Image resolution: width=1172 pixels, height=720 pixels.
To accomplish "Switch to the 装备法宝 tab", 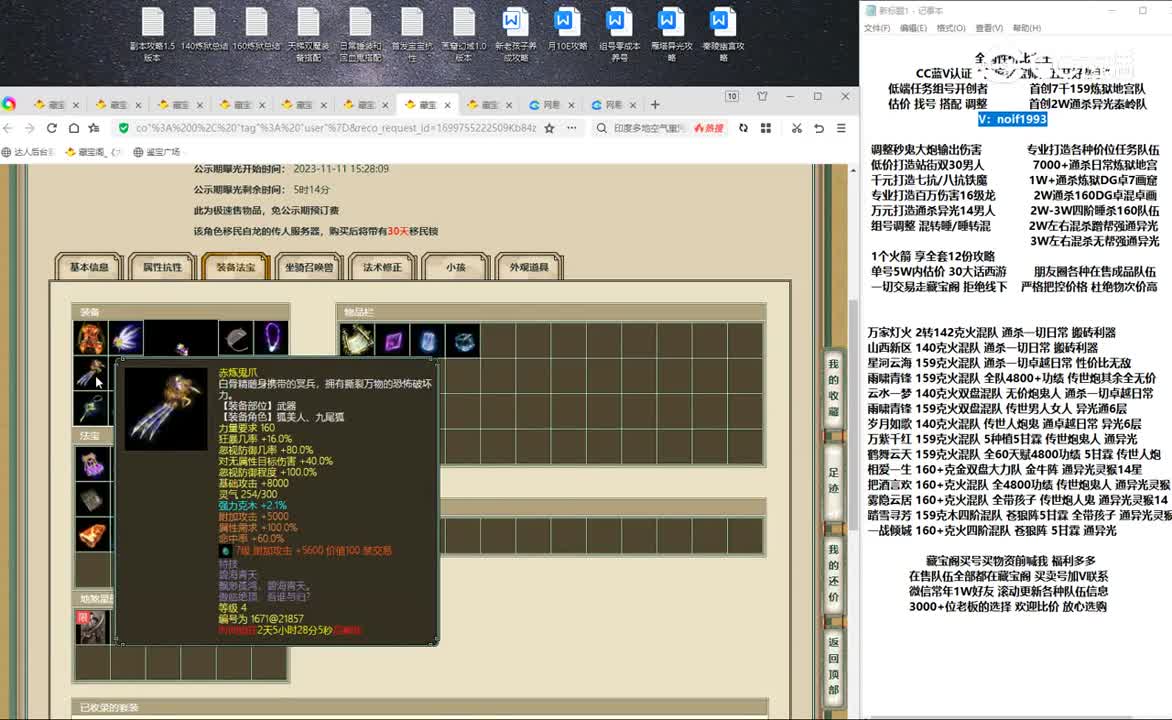I will tap(235, 267).
